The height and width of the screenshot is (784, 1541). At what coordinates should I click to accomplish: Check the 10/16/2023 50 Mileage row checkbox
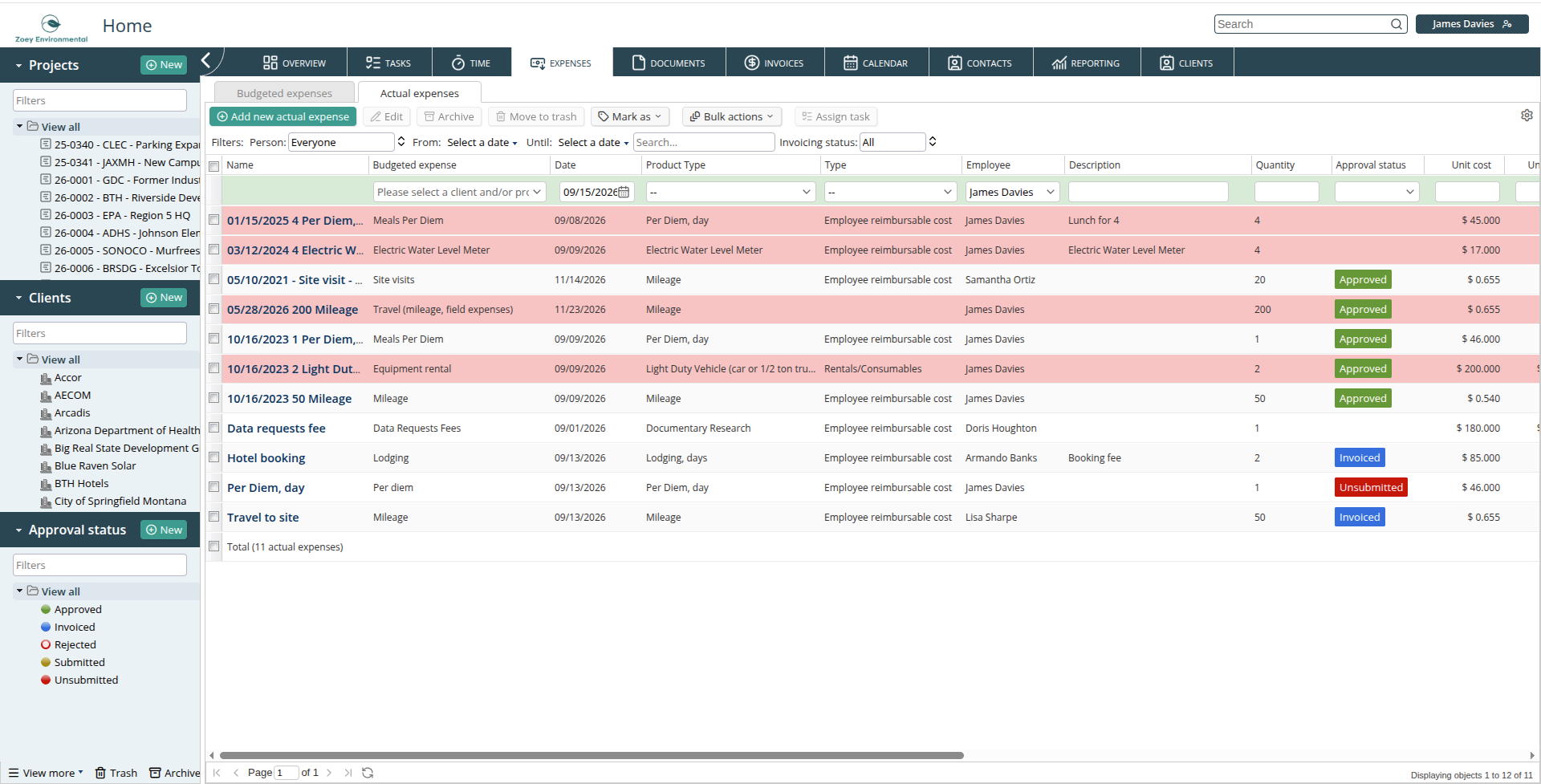coord(214,398)
